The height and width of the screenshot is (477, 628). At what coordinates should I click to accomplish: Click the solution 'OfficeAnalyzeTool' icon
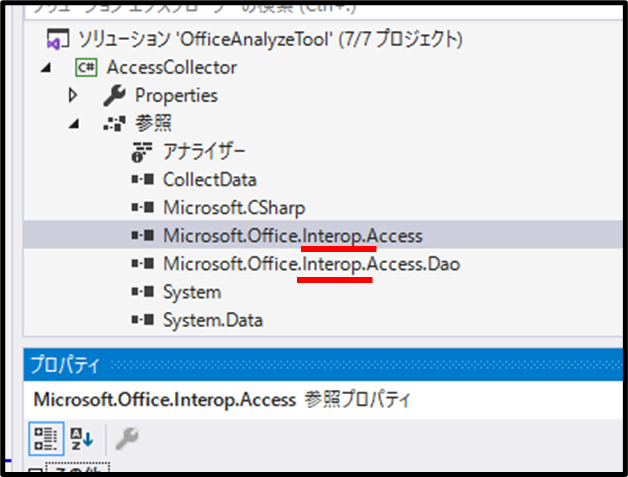coord(57,40)
